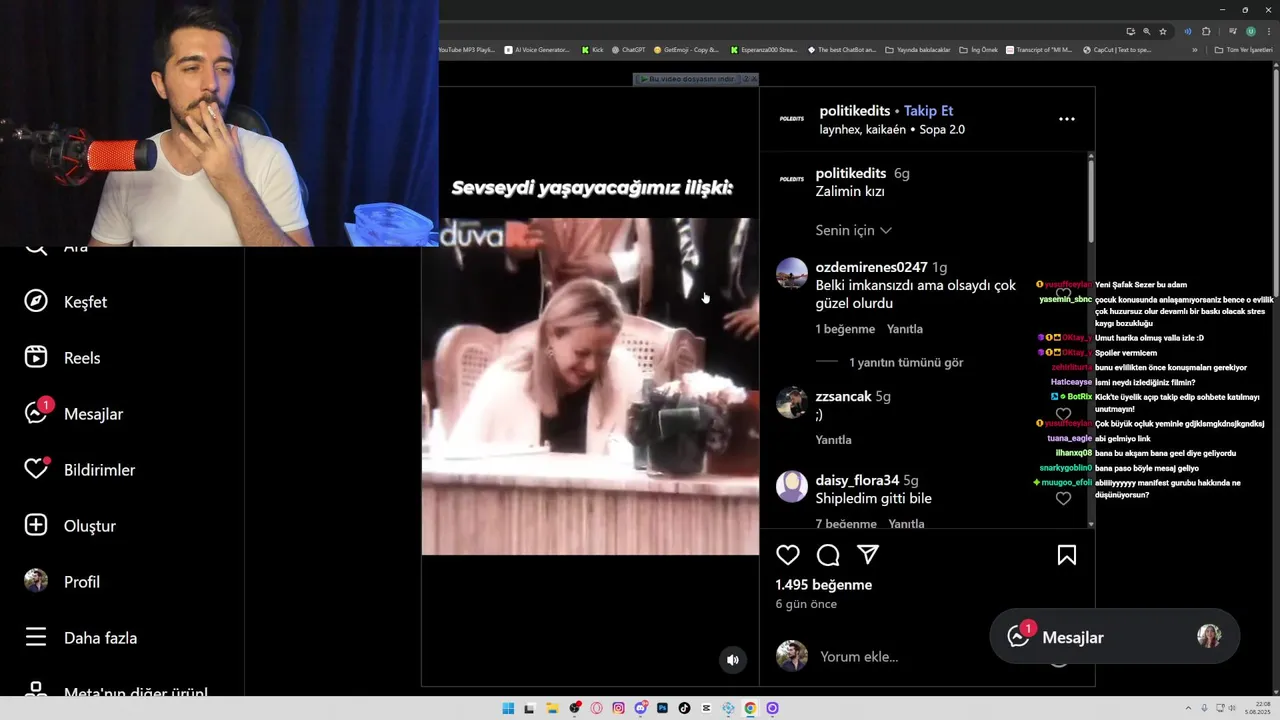Open ozdemirenes0247 profile avatar
1280x720 pixels.
792,273
